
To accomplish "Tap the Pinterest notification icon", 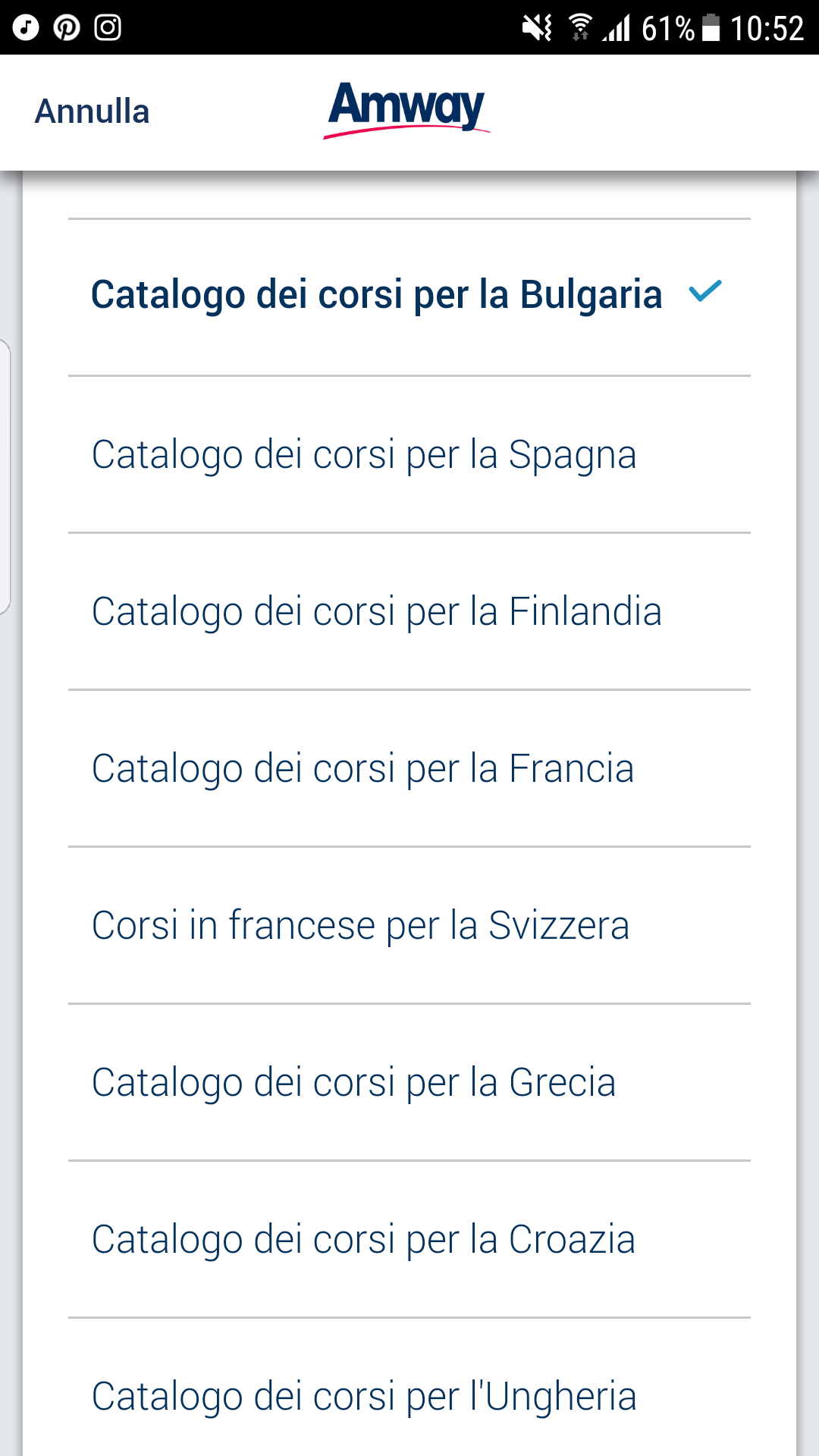I will pyautogui.click(x=67, y=28).
